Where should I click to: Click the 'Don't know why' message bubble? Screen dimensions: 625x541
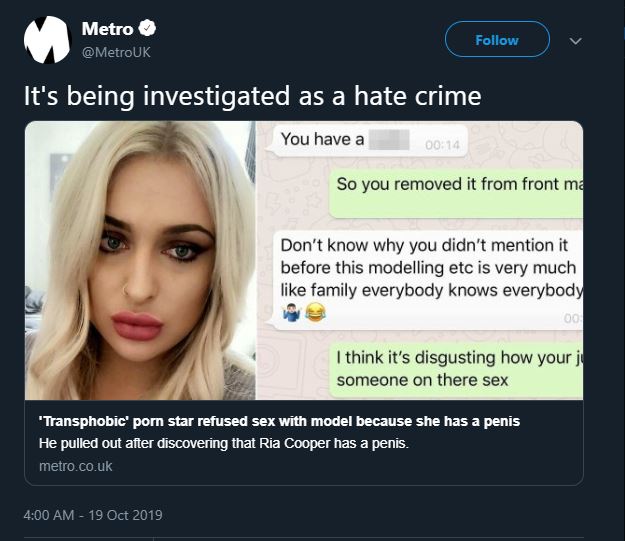pyautogui.click(x=428, y=281)
